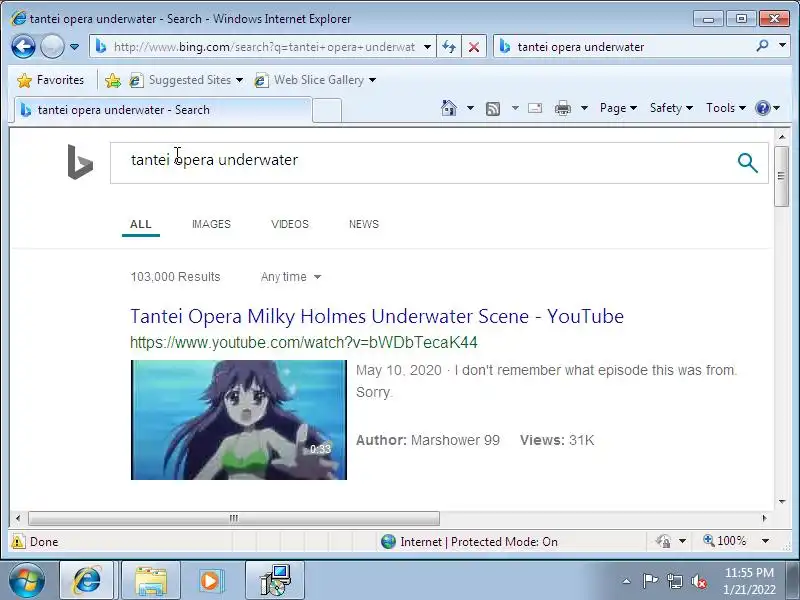800x600 pixels.
Task: Print the page with the printer icon
Action: tap(563, 108)
